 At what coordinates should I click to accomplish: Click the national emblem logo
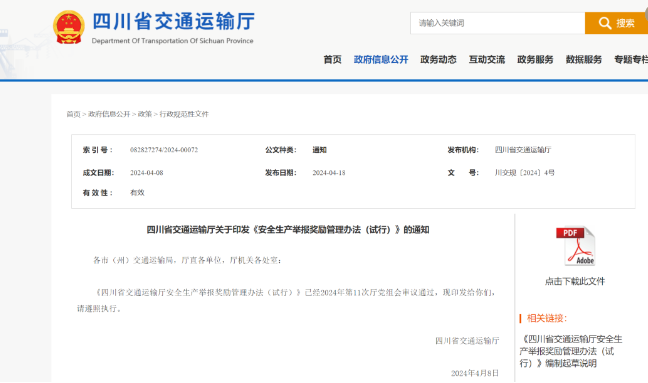(69, 27)
